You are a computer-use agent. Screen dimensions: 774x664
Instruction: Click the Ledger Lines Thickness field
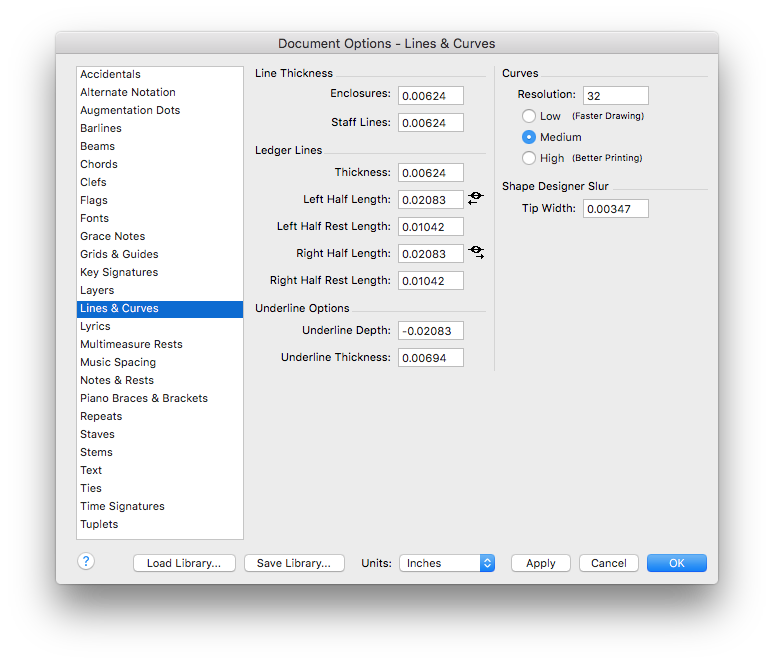pos(431,173)
